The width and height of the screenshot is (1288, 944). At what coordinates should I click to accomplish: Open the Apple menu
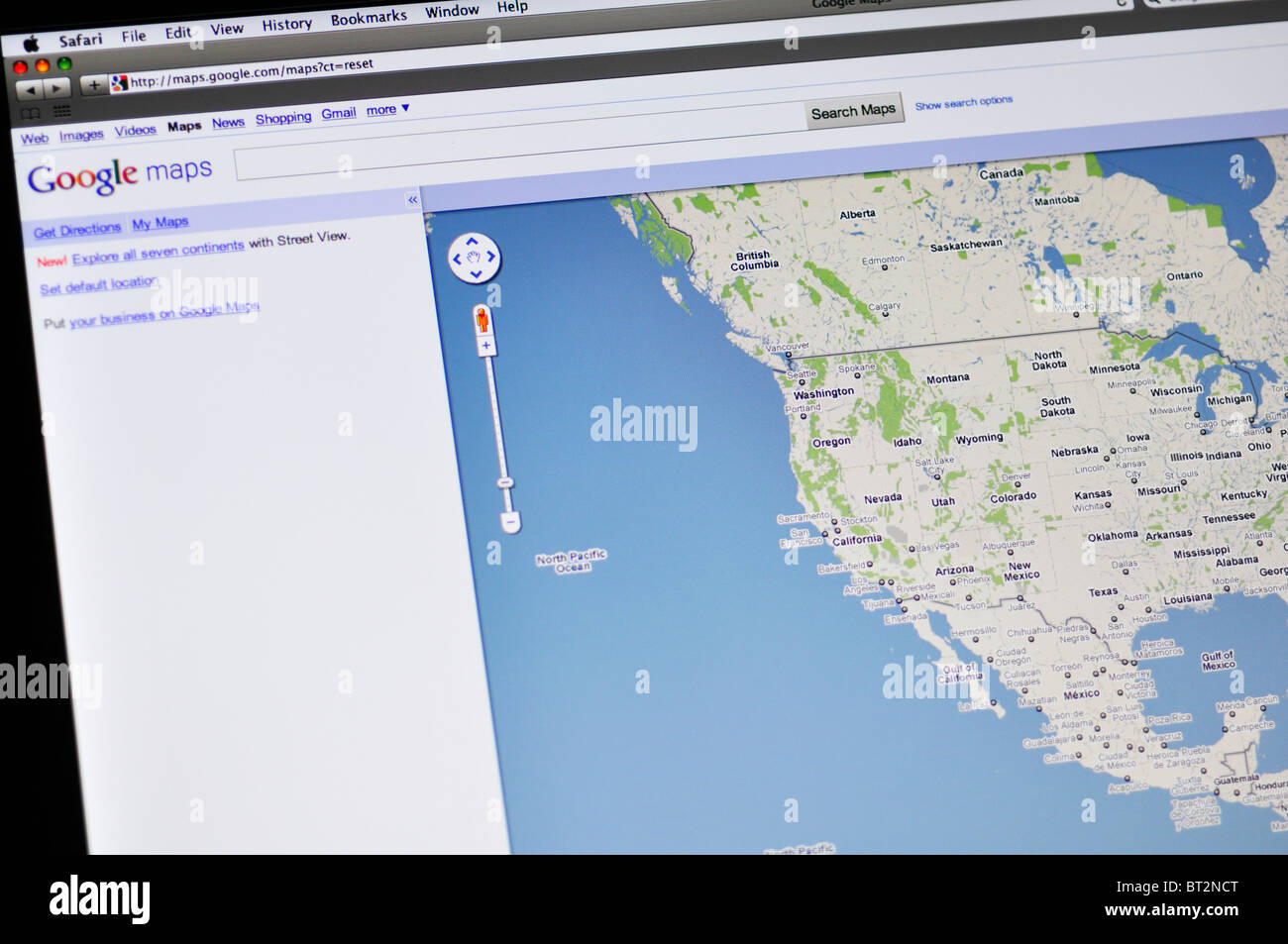(x=31, y=44)
